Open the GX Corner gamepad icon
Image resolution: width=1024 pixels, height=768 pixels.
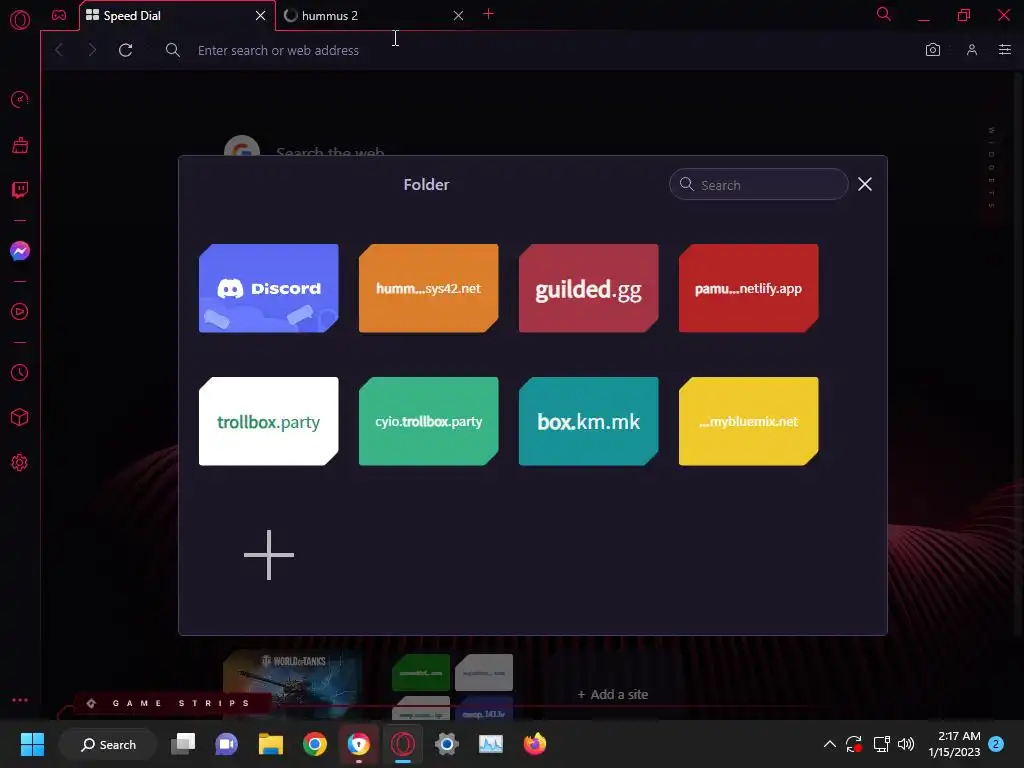click(59, 15)
